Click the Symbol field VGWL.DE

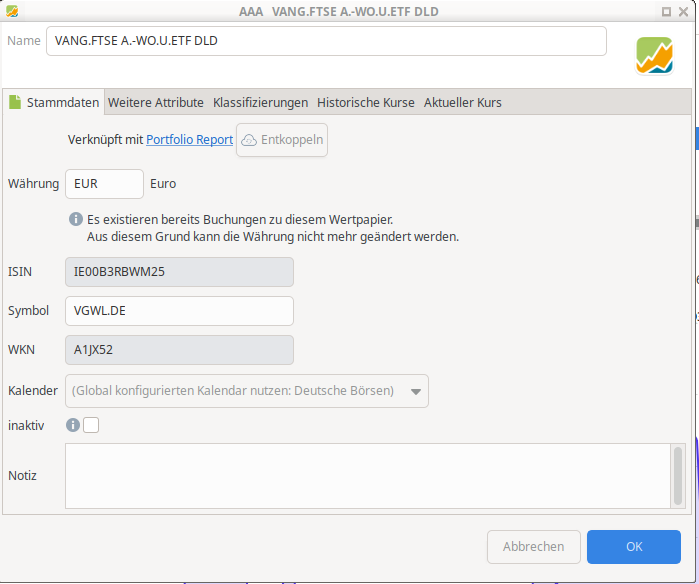click(179, 311)
